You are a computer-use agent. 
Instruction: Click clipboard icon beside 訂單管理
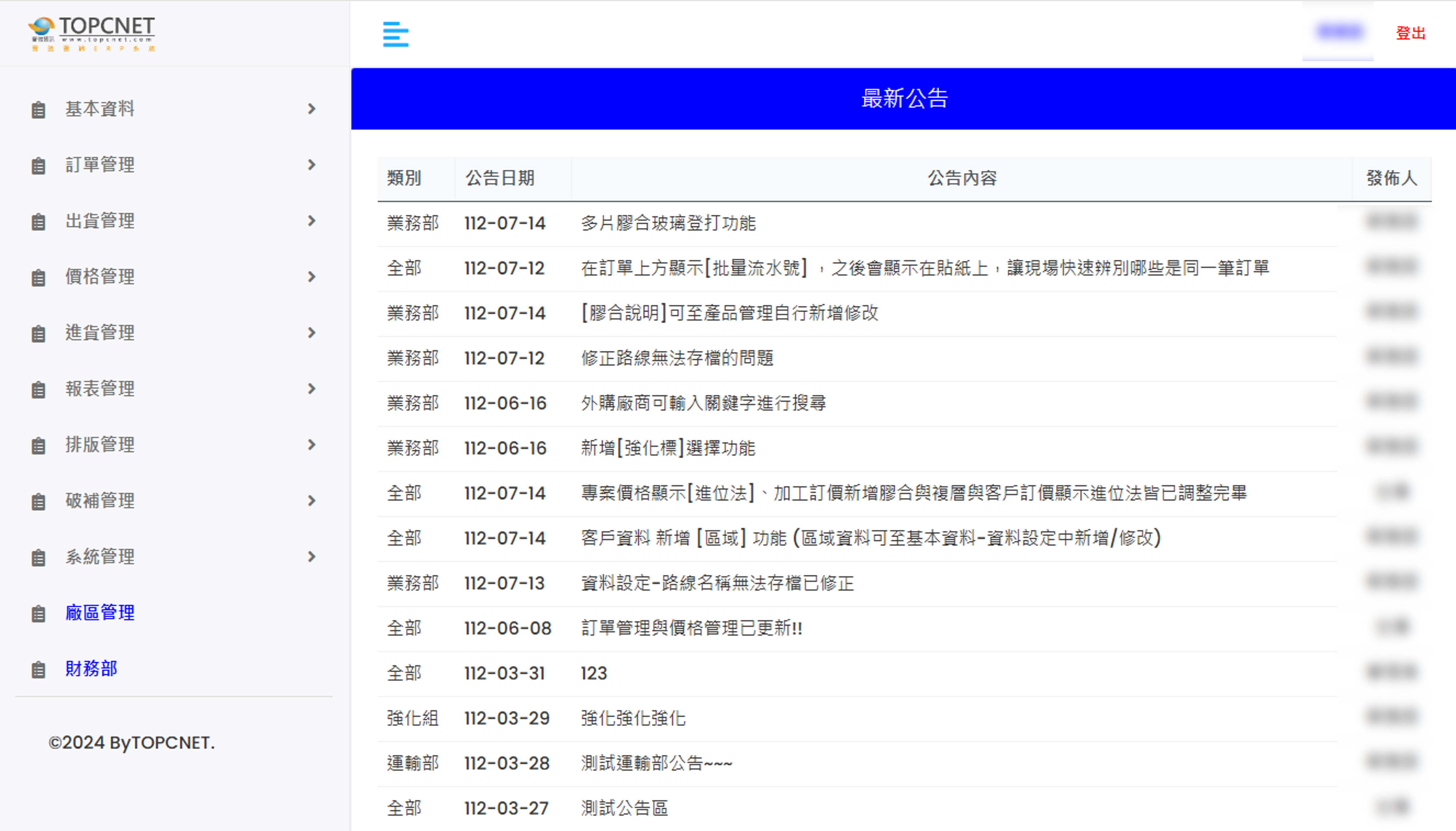coord(38,166)
